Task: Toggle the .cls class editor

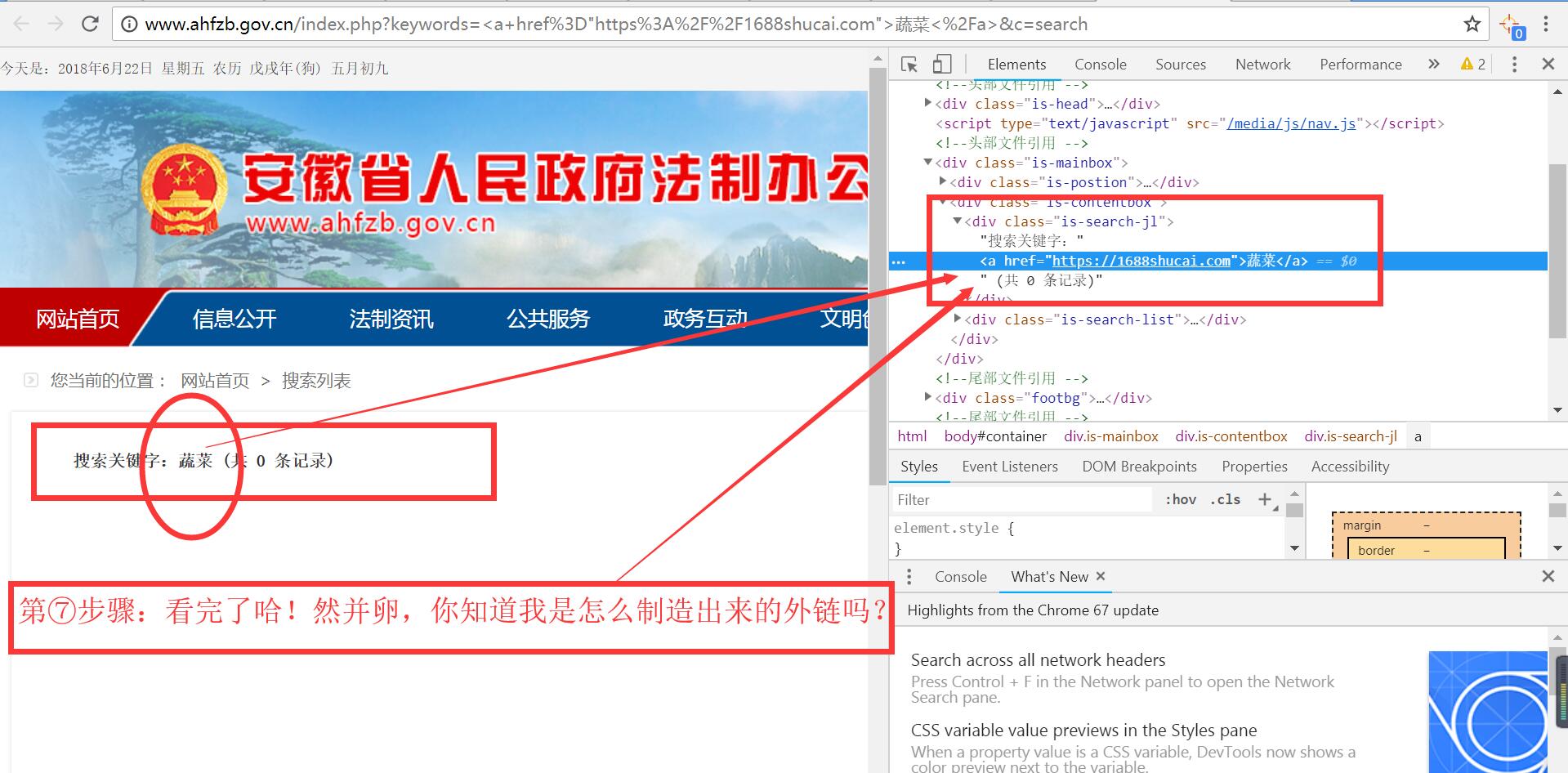Action: click(x=1225, y=499)
